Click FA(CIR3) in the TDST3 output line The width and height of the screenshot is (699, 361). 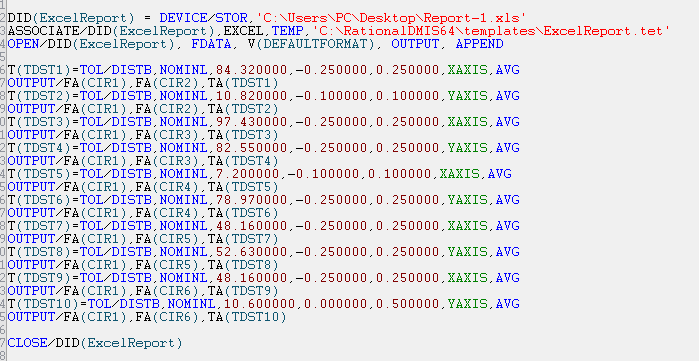point(168,135)
